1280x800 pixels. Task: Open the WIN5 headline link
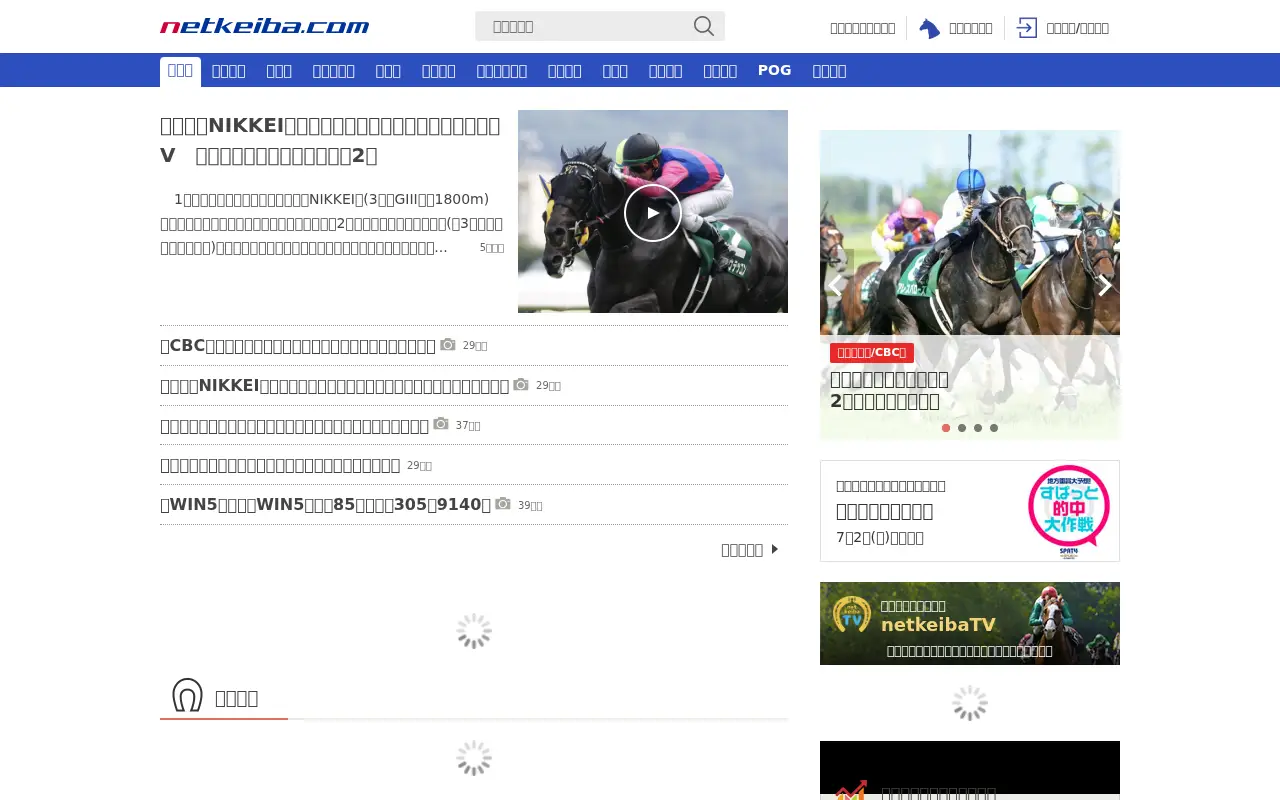[326, 505]
